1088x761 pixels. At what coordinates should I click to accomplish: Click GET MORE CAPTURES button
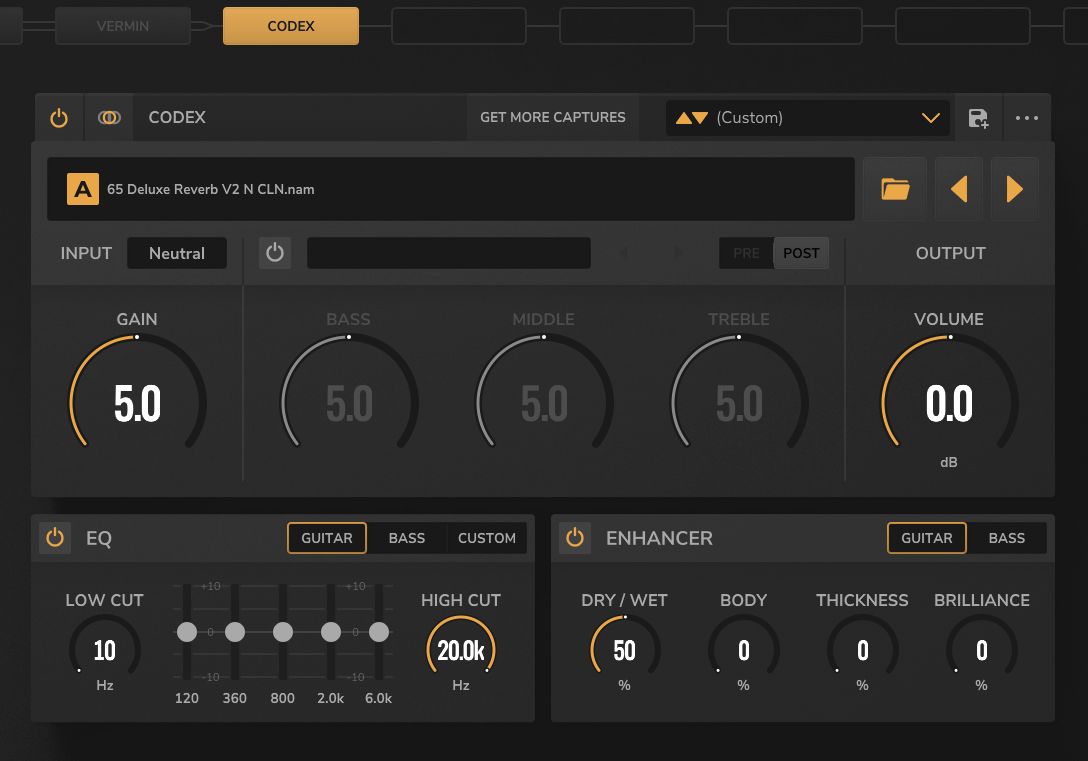[553, 118]
